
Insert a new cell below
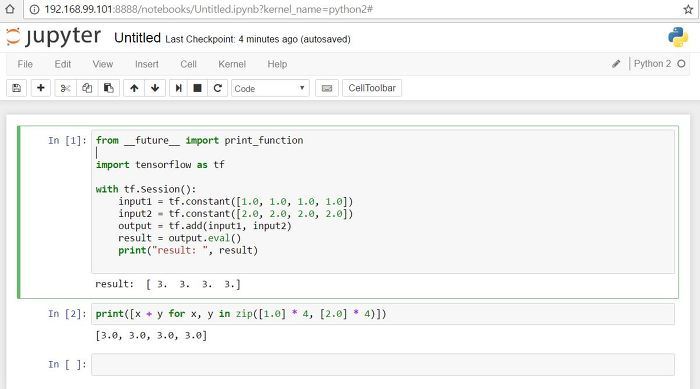click(41, 88)
